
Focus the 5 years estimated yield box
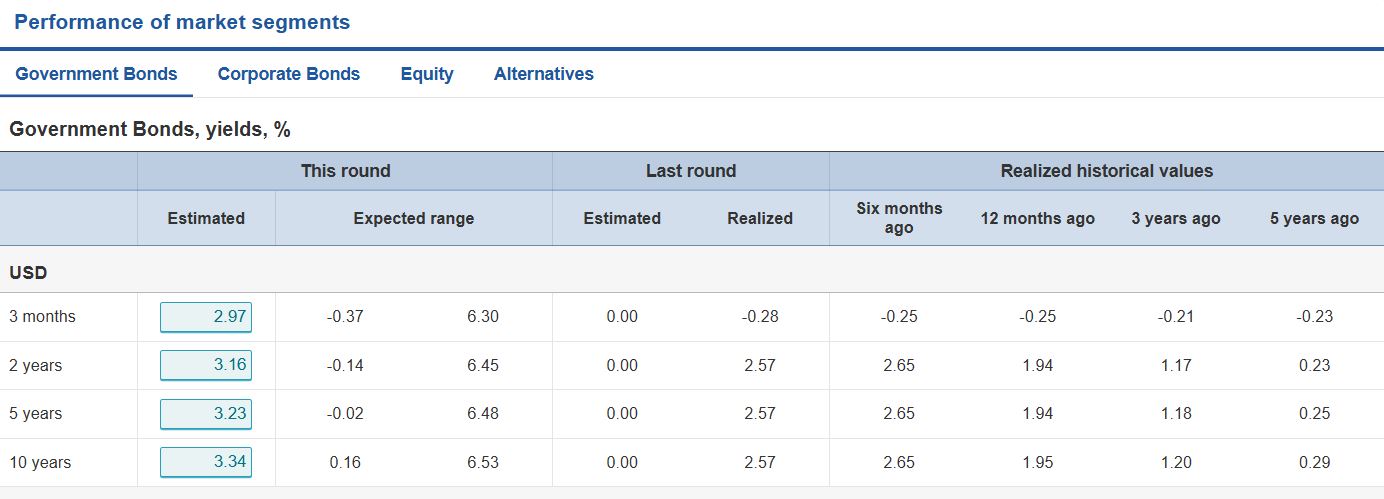tap(206, 414)
